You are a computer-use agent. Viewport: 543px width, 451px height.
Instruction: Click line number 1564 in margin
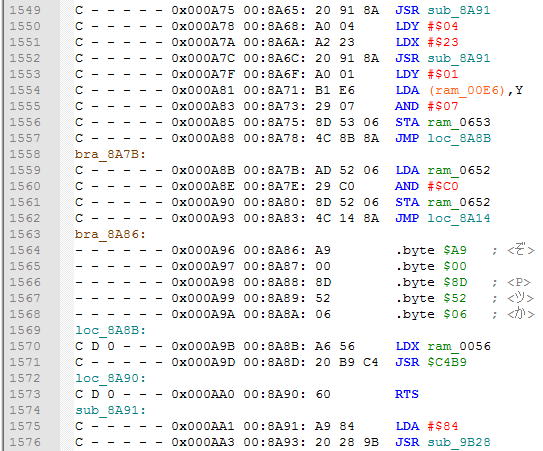25,250
